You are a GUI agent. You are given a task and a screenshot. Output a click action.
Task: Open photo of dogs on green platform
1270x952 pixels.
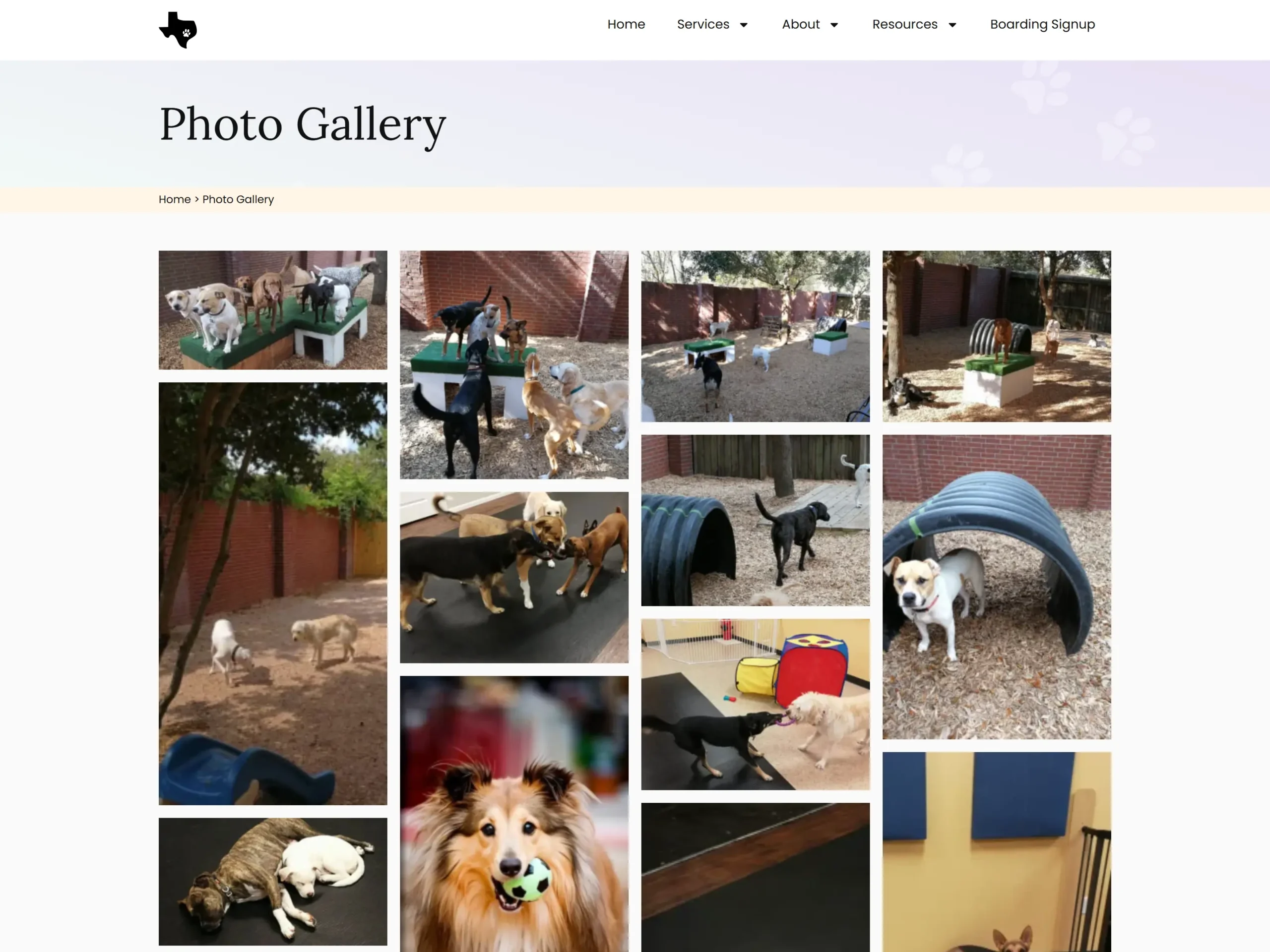[273, 310]
